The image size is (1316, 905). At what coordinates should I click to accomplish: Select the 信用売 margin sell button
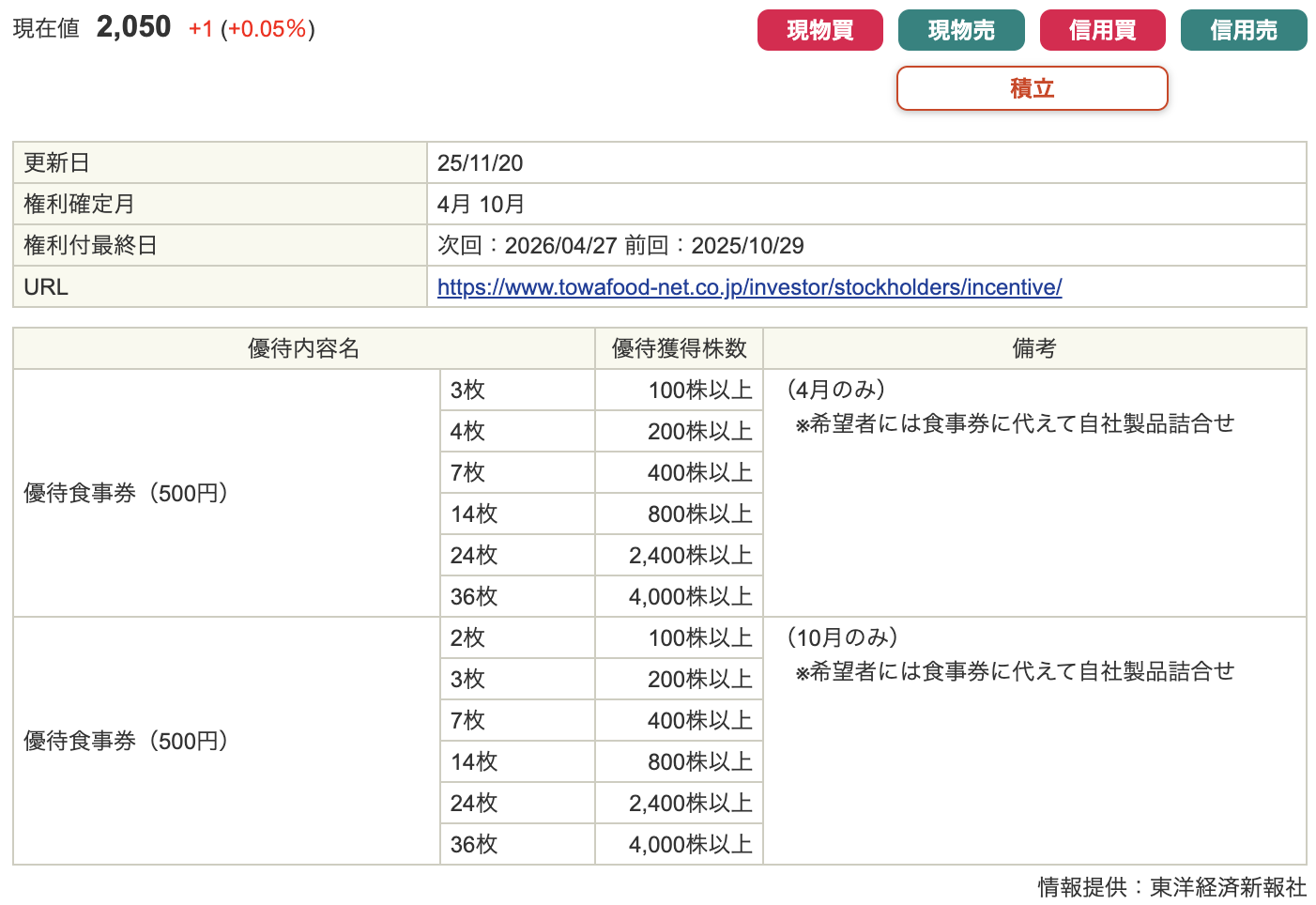tap(1243, 30)
